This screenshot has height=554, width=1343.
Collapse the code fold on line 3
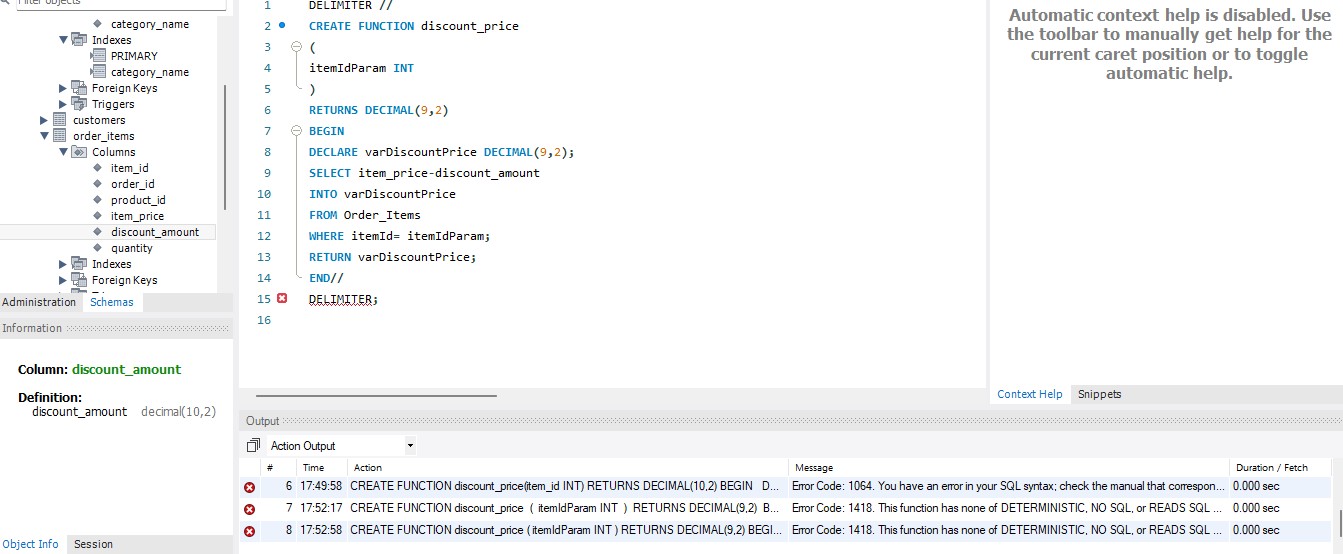click(x=296, y=47)
